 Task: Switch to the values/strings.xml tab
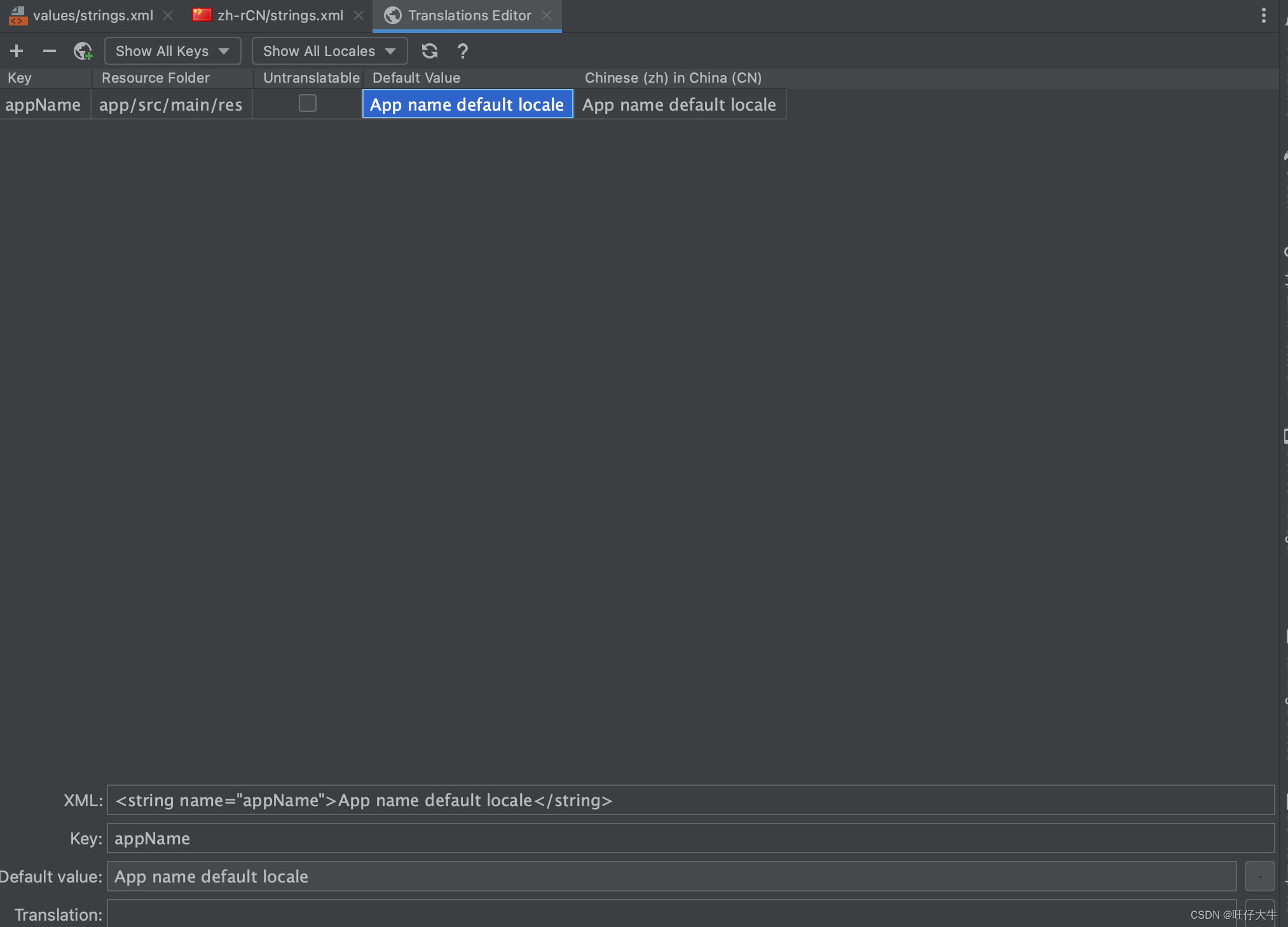pos(92,15)
